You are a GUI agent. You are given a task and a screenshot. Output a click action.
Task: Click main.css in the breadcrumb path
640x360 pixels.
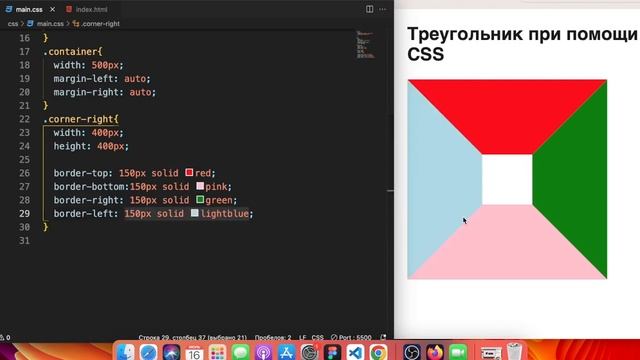tap(50, 24)
